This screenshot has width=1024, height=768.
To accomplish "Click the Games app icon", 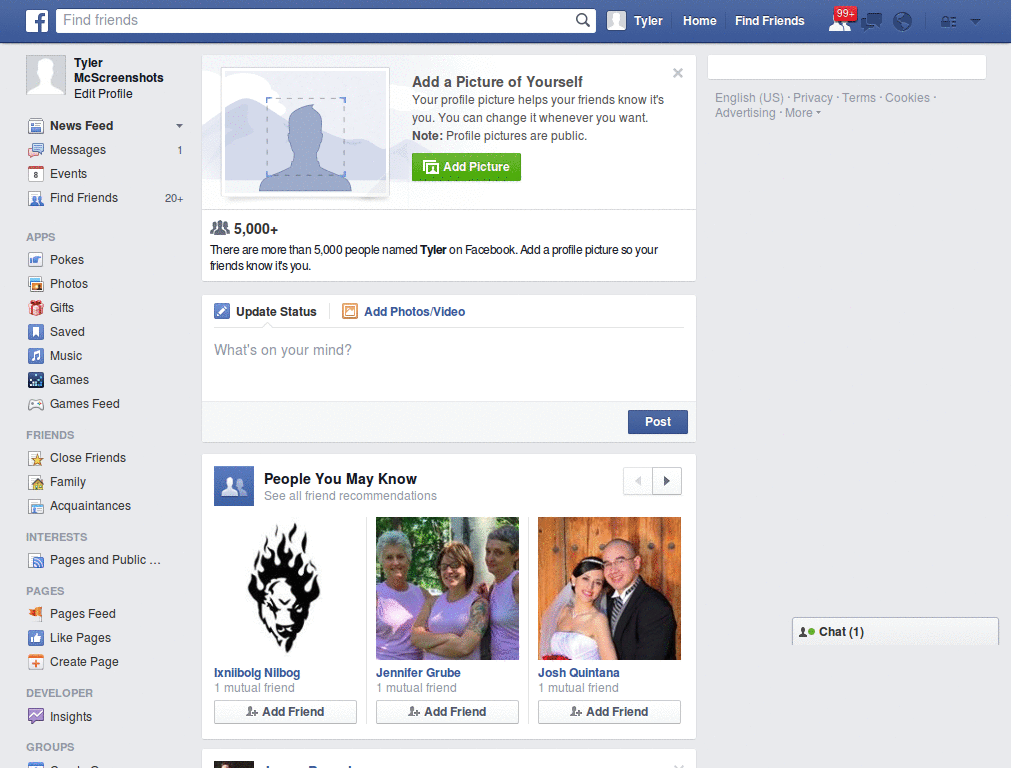I will (x=36, y=380).
